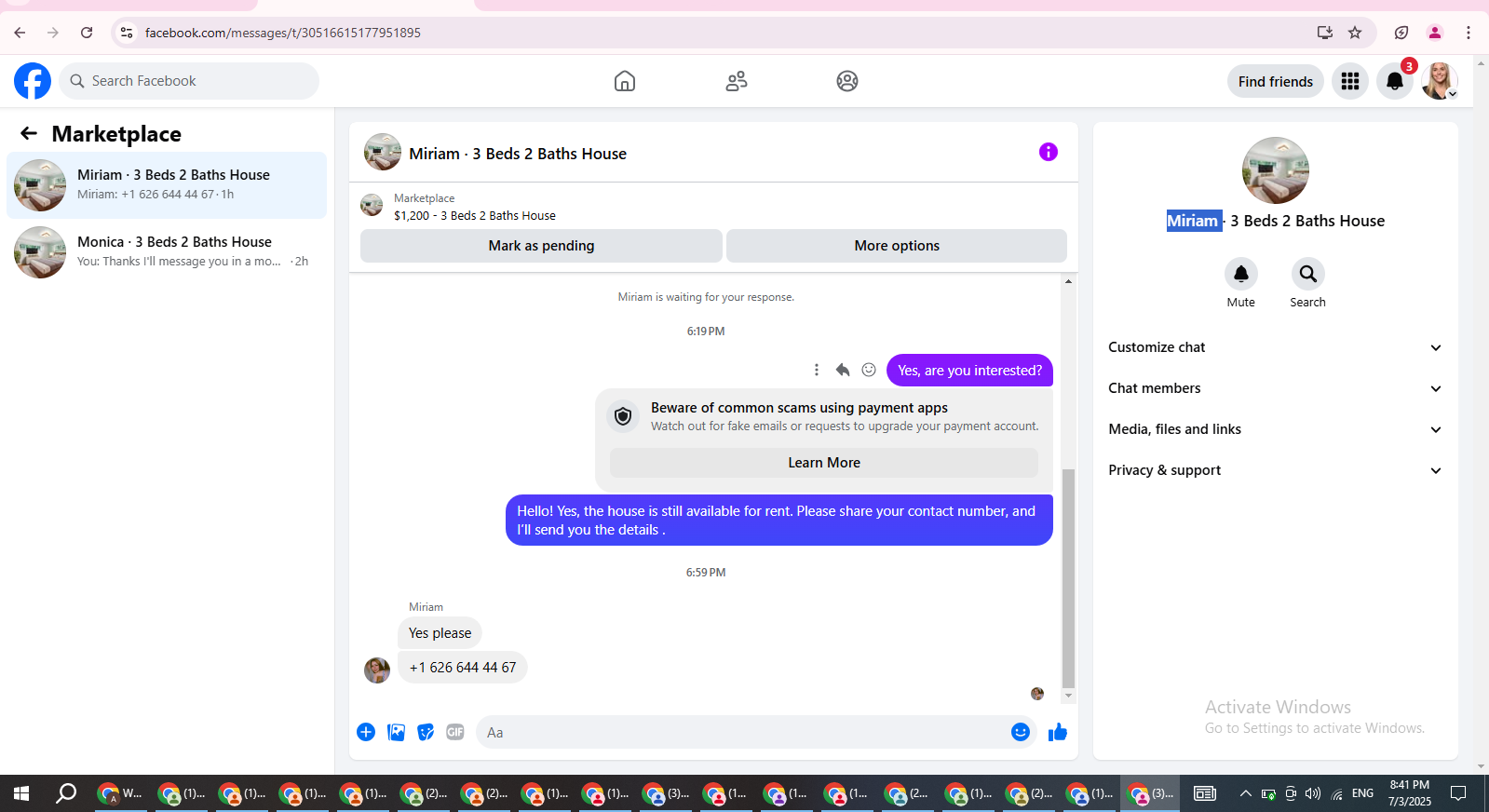Click the browser reload button
The image size is (1489, 812).
click(87, 33)
